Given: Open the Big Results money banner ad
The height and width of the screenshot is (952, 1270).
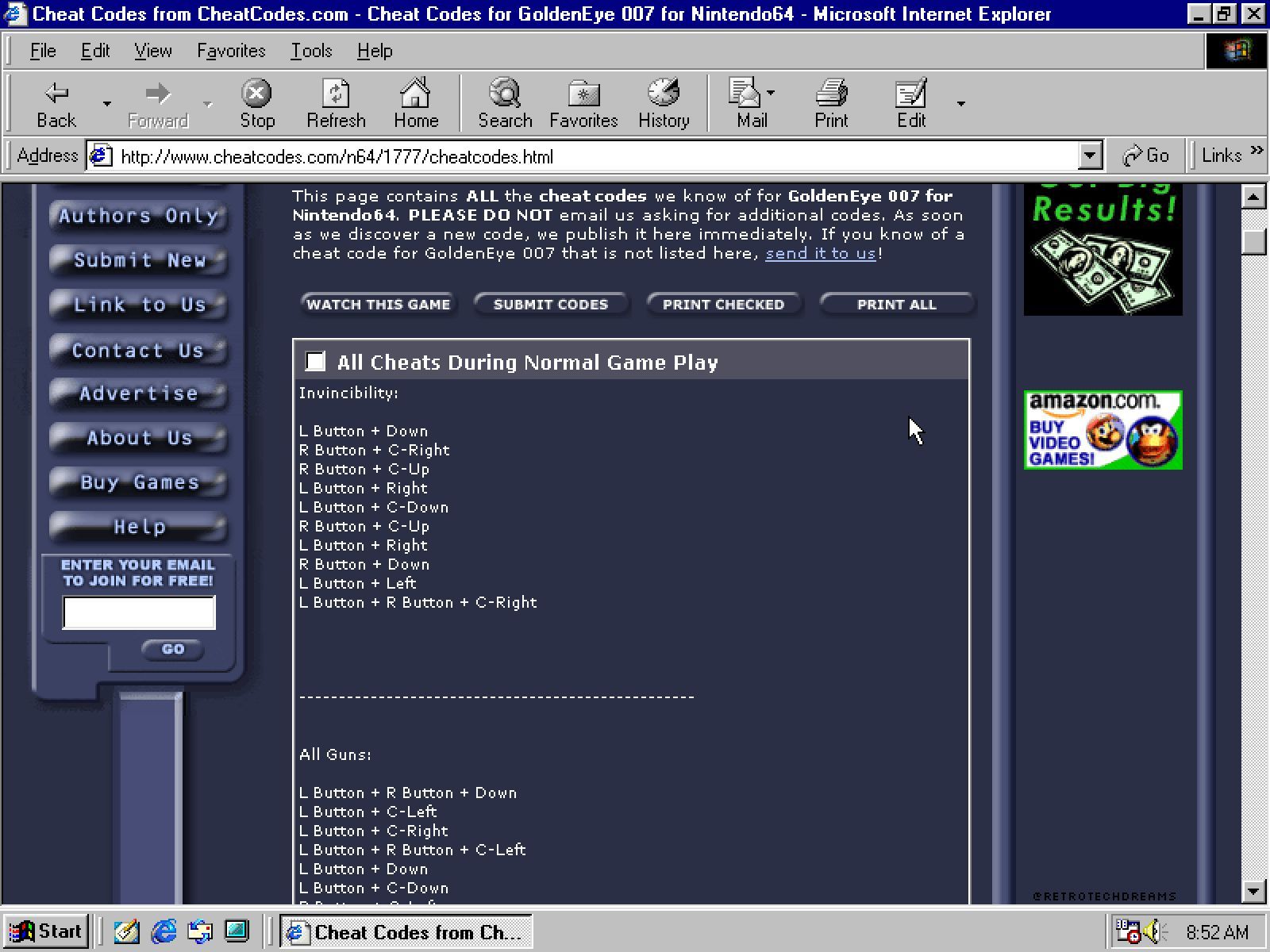Looking at the screenshot, I should (1103, 250).
